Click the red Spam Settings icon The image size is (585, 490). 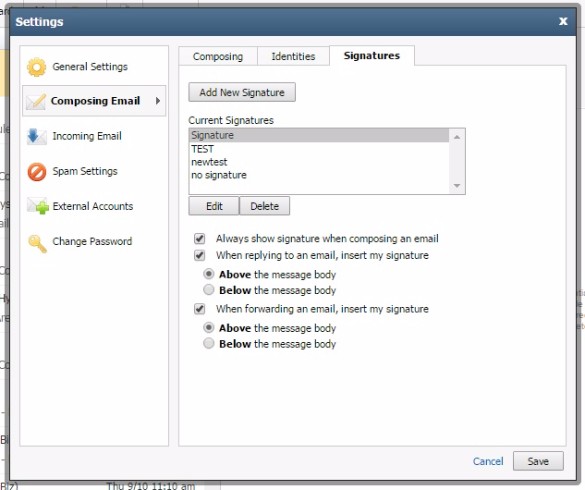coord(37,172)
